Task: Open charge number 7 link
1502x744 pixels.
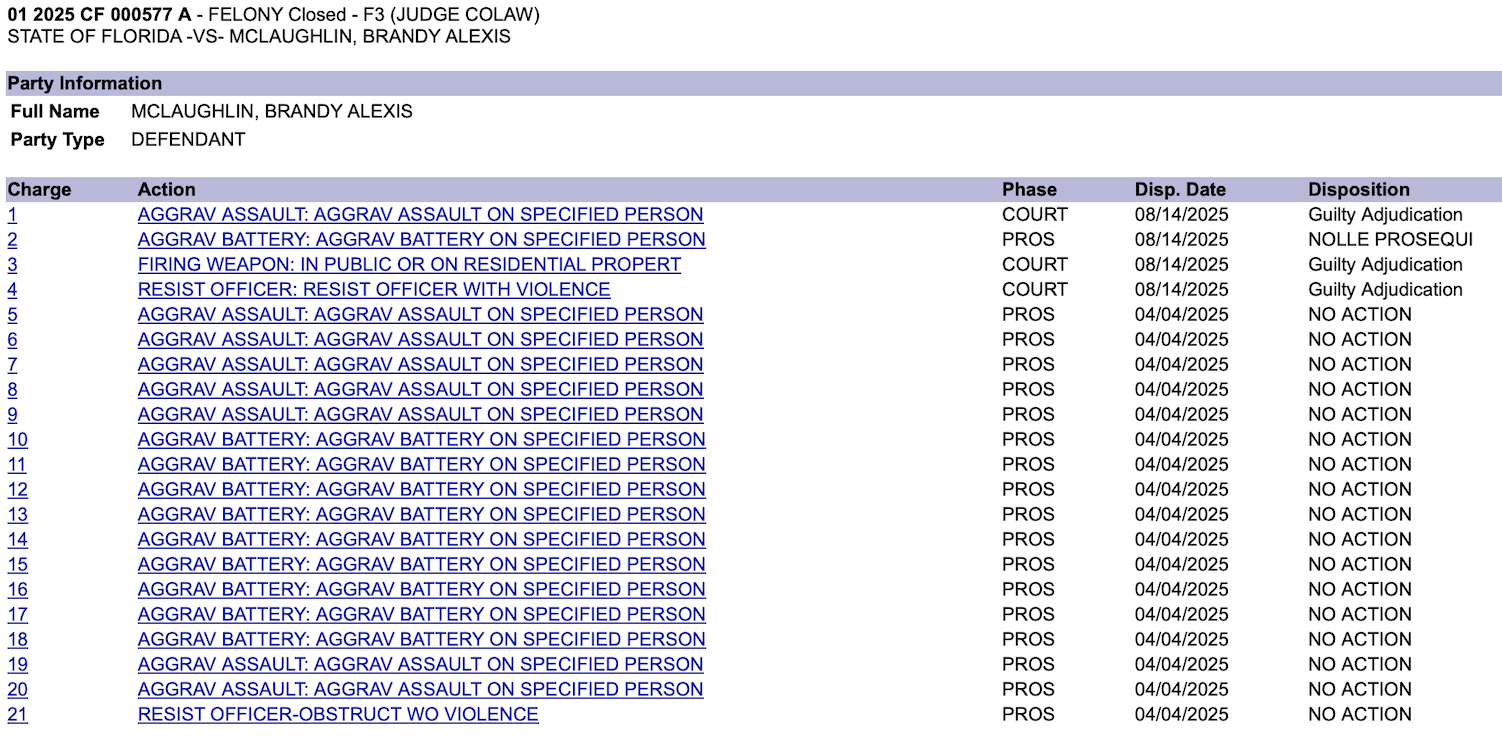Action: [12, 365]
